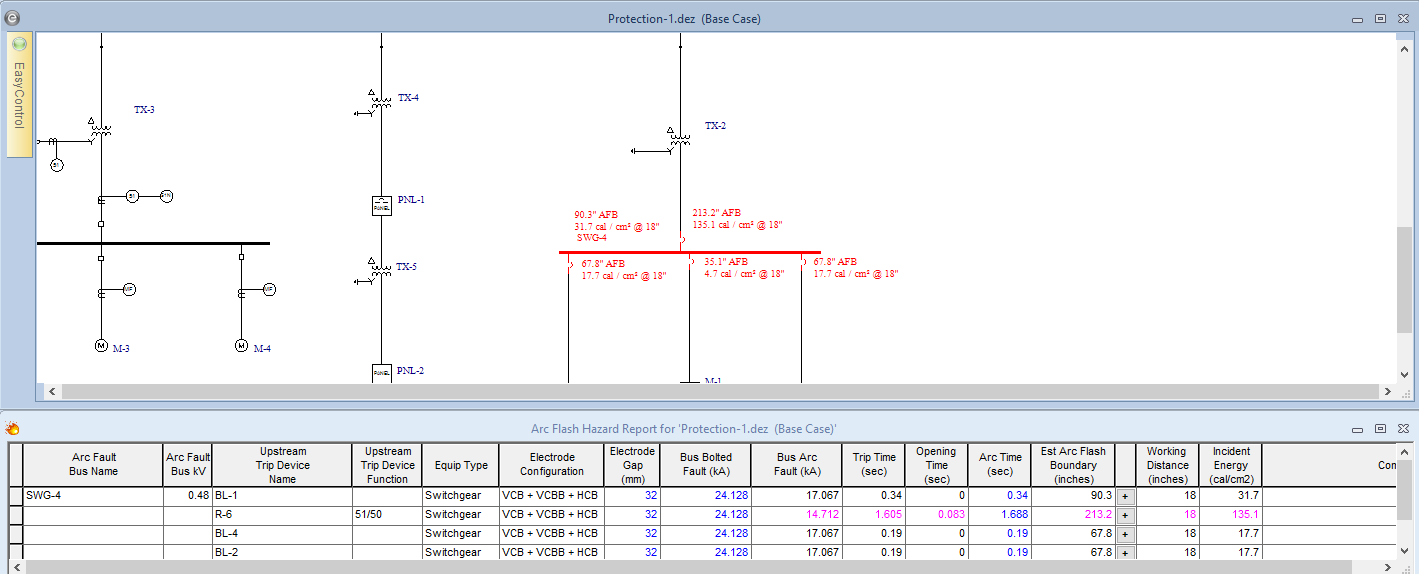Select the PNL-2 panel symbol
This screenshot has height=574, width=1419.
point(381,373)
